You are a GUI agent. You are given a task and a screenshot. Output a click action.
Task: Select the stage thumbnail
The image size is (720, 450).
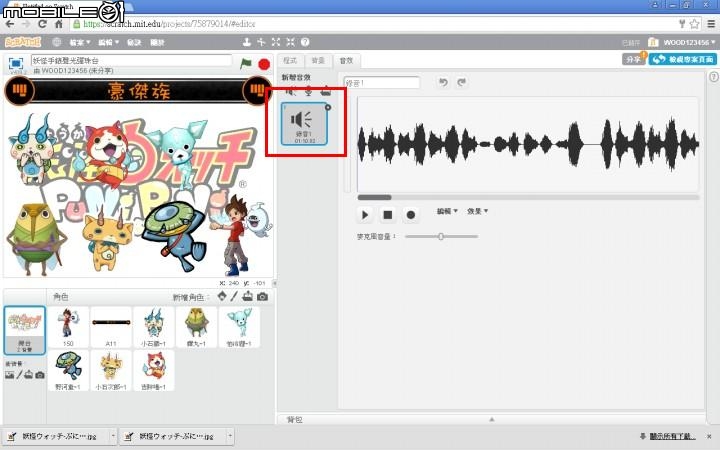click(24, 330)
